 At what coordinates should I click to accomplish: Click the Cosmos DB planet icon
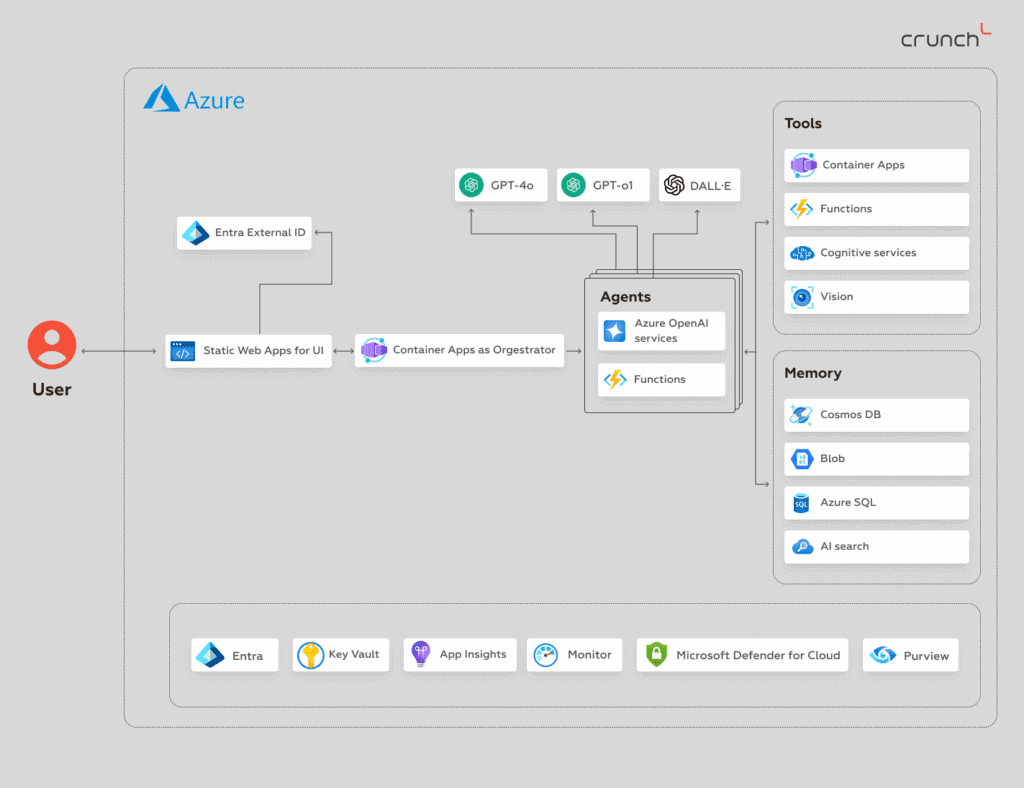tap(801, 415)
